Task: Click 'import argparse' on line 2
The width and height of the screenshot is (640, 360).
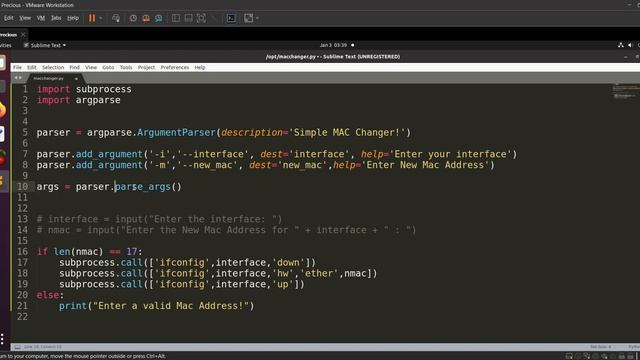Action: 78,100
